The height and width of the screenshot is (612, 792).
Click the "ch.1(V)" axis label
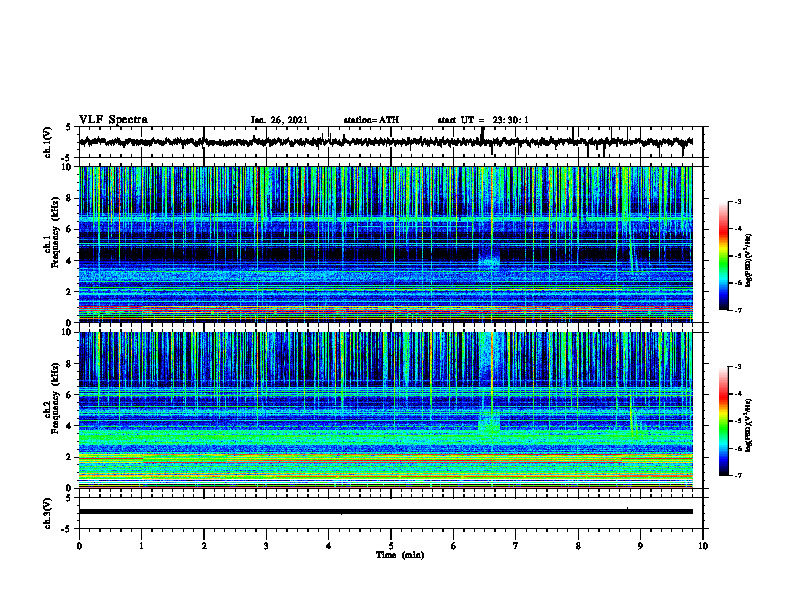click(48, 142)
